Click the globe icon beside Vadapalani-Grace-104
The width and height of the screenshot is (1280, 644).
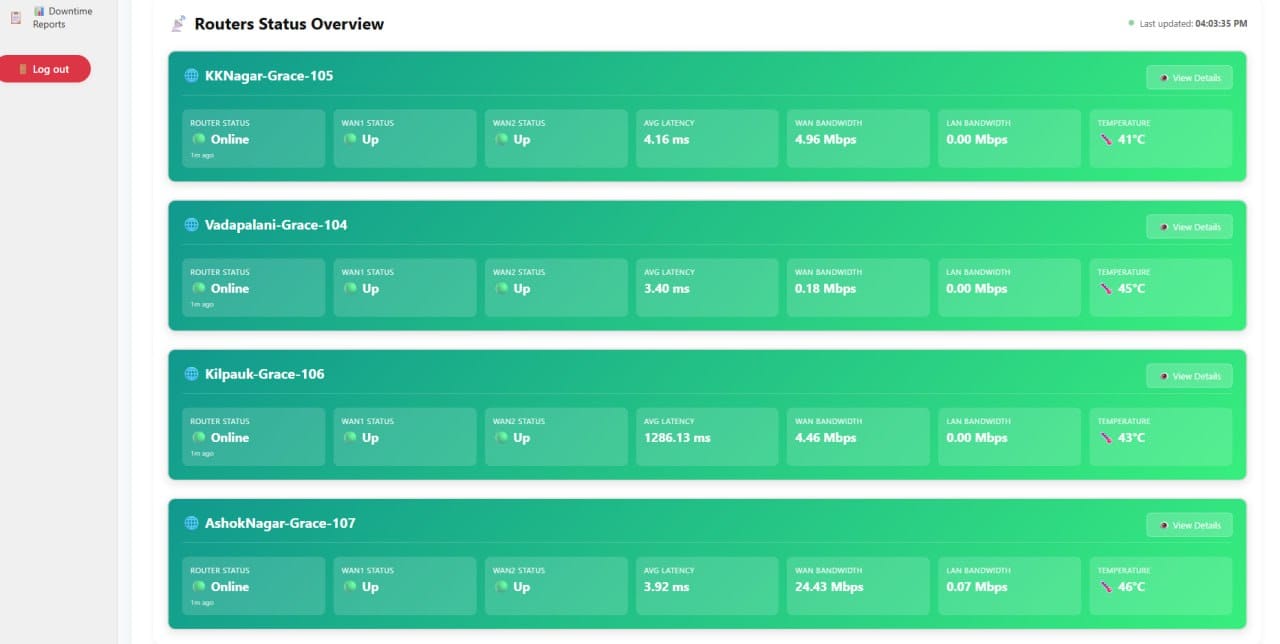(x=191, y=225)
